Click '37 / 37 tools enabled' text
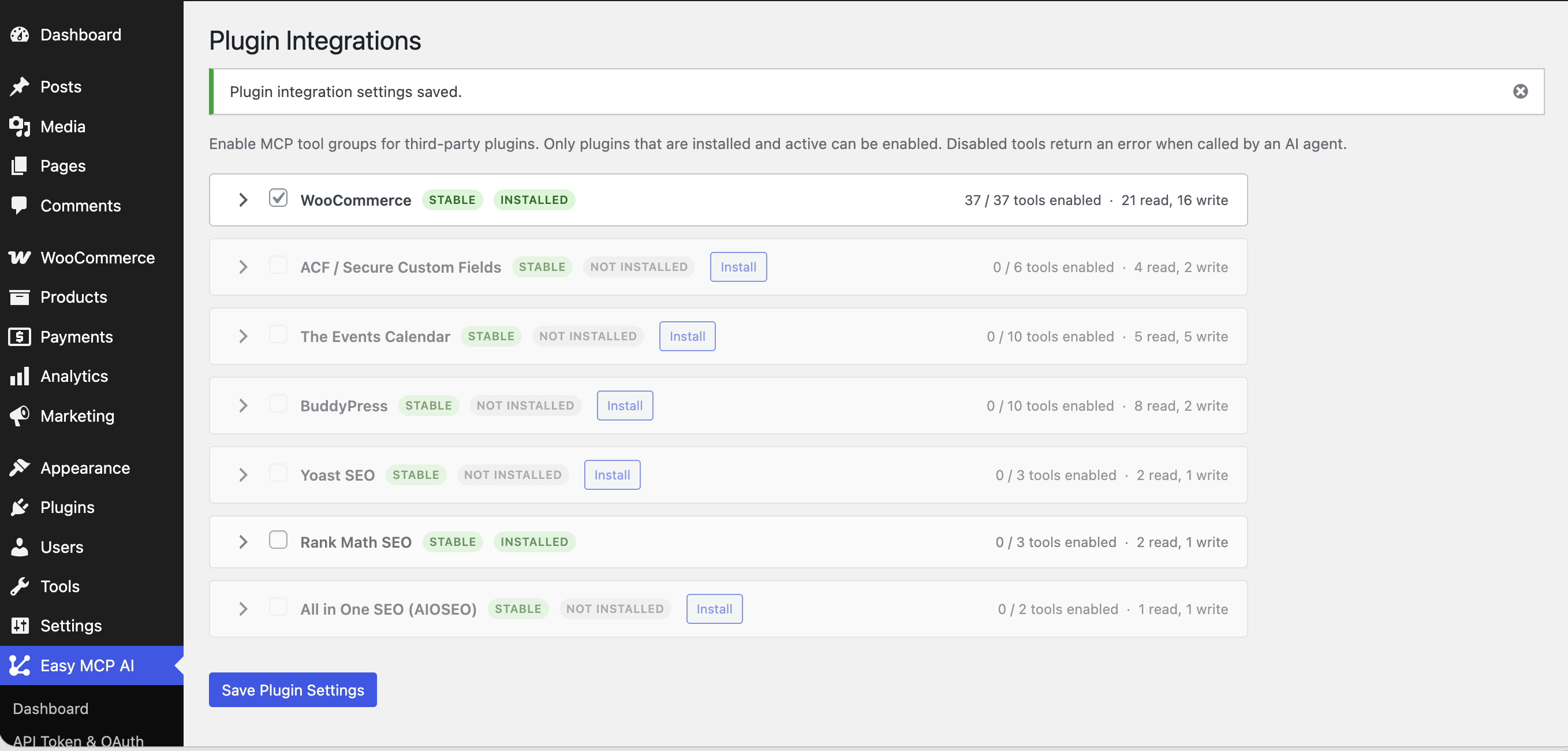Viewport: 1568px width, 751px height. point(1032,200)
